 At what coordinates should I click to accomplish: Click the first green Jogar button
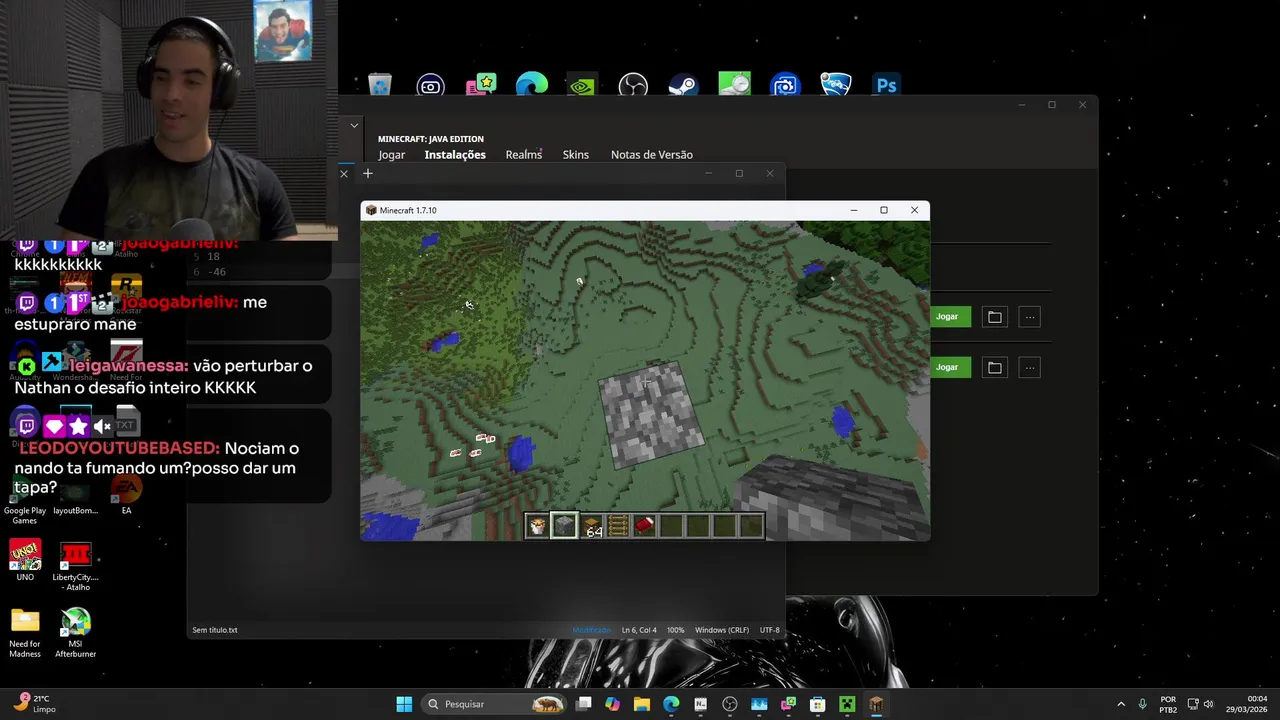[x=947, y=317]
